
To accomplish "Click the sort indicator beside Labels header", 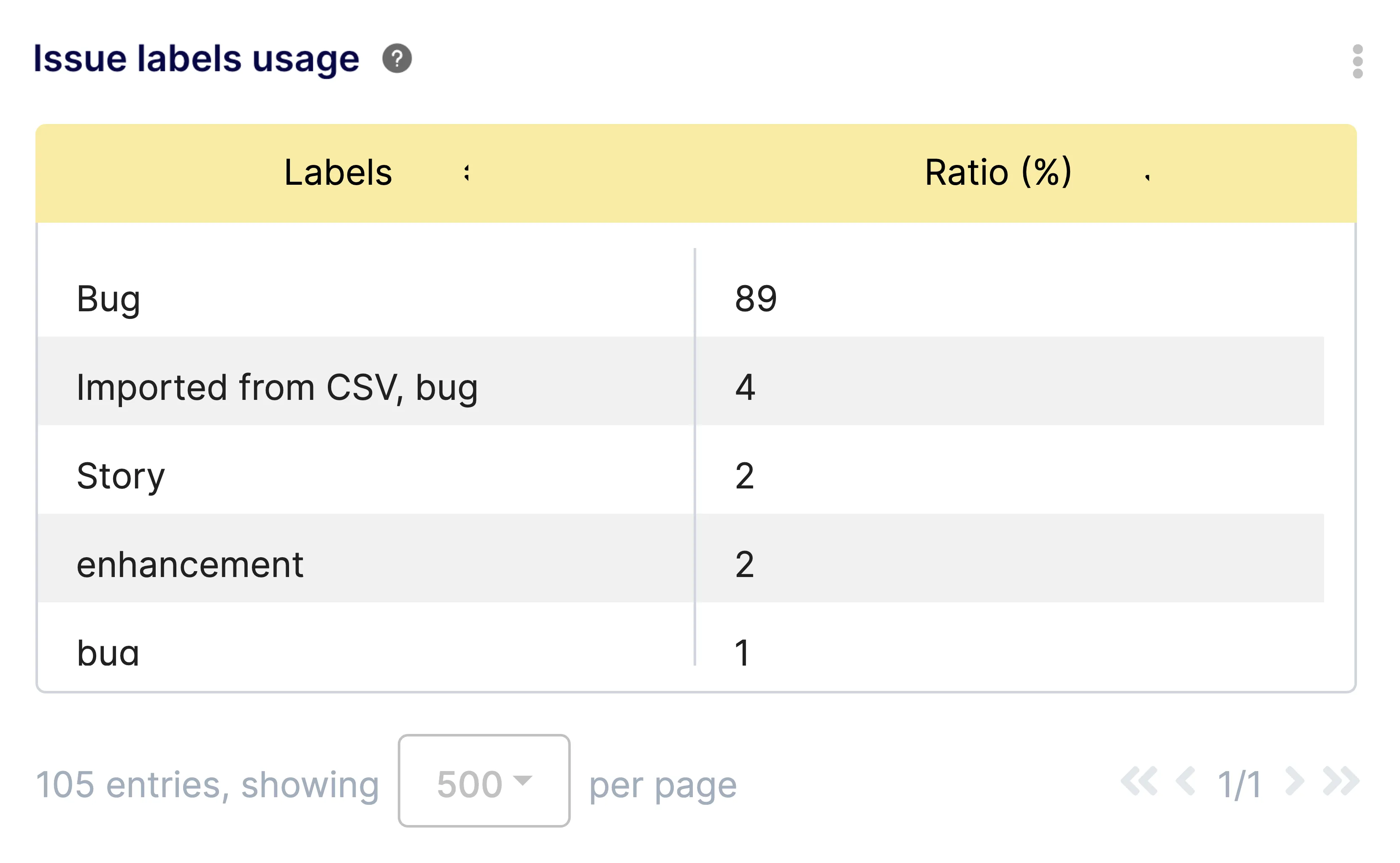I will pyautogui.click(x=467, y=173).
